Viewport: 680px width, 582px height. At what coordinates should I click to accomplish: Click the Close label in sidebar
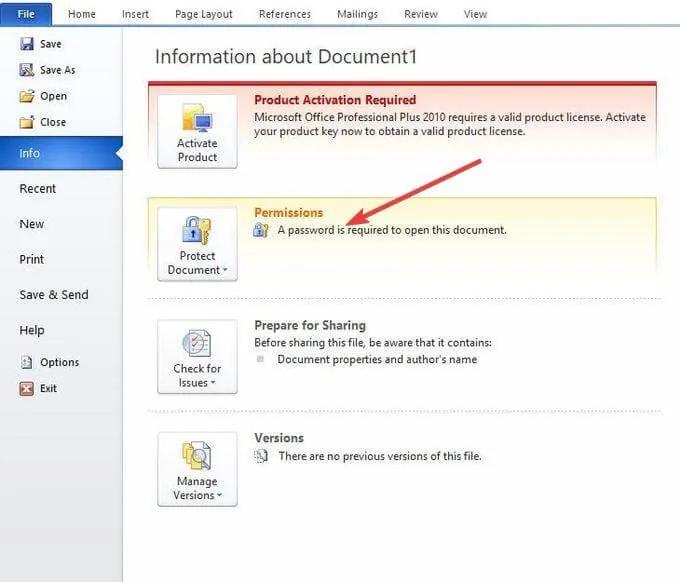coord(53,122)
